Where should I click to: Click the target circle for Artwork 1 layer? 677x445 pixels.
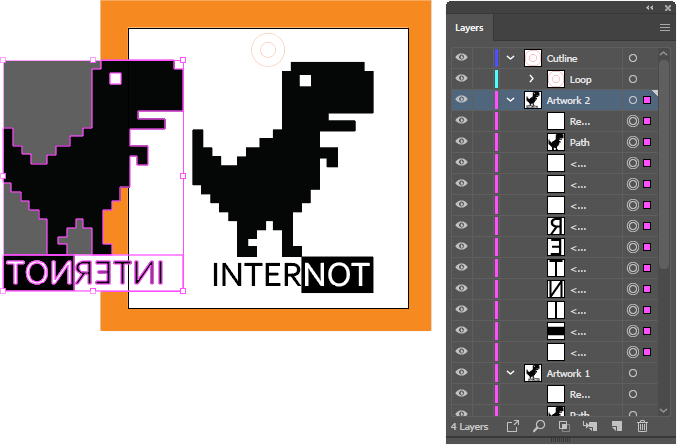pos(633,373)
